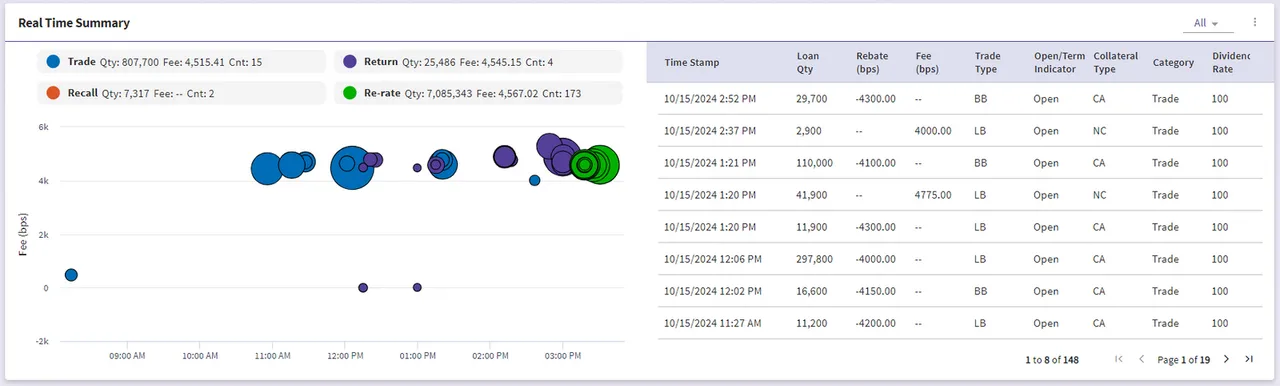Go to first page arrow
1280x386 pixels.
point(1119,359)
